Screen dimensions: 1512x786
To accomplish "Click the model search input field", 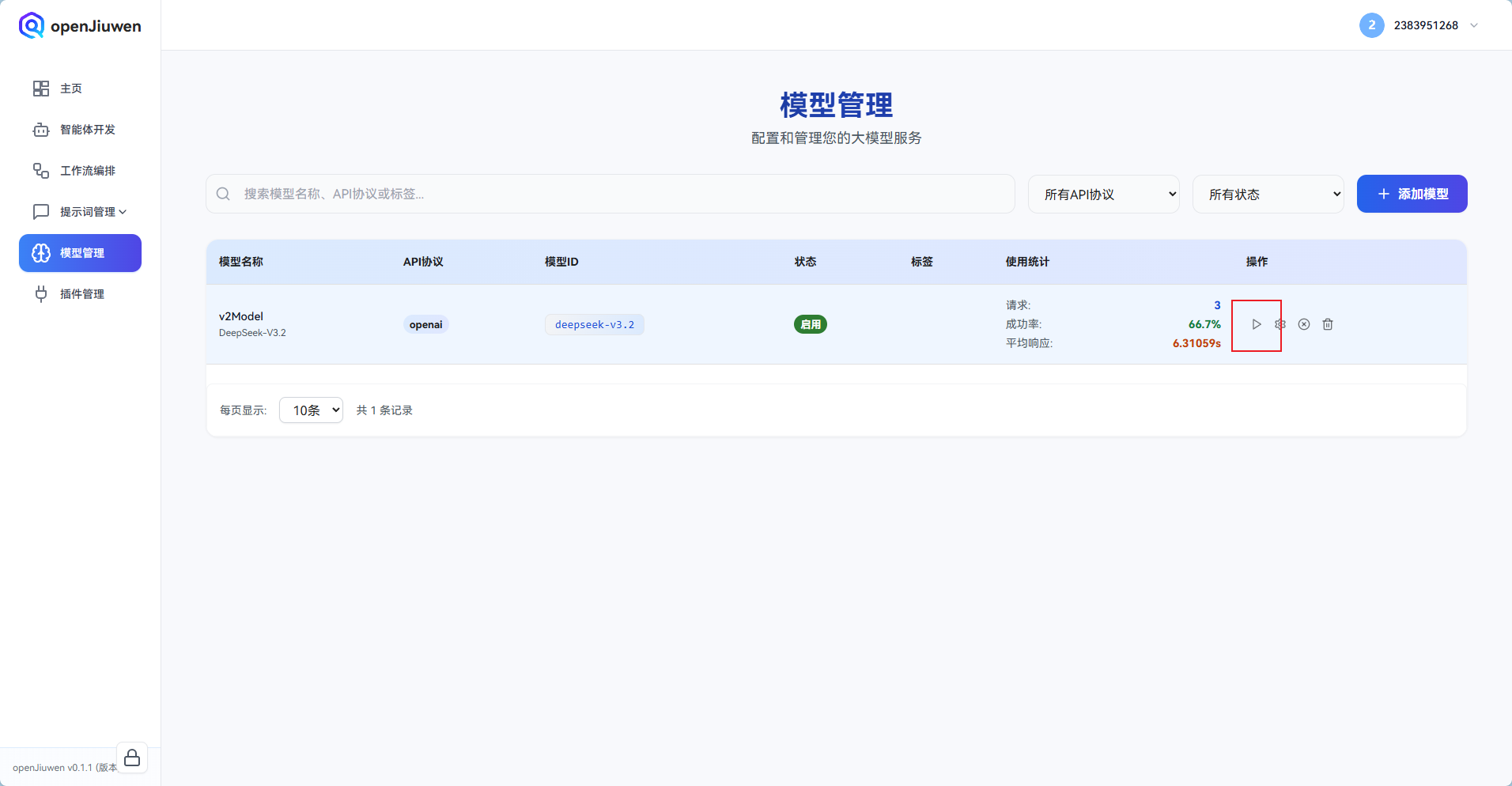I will coord(554,194).
